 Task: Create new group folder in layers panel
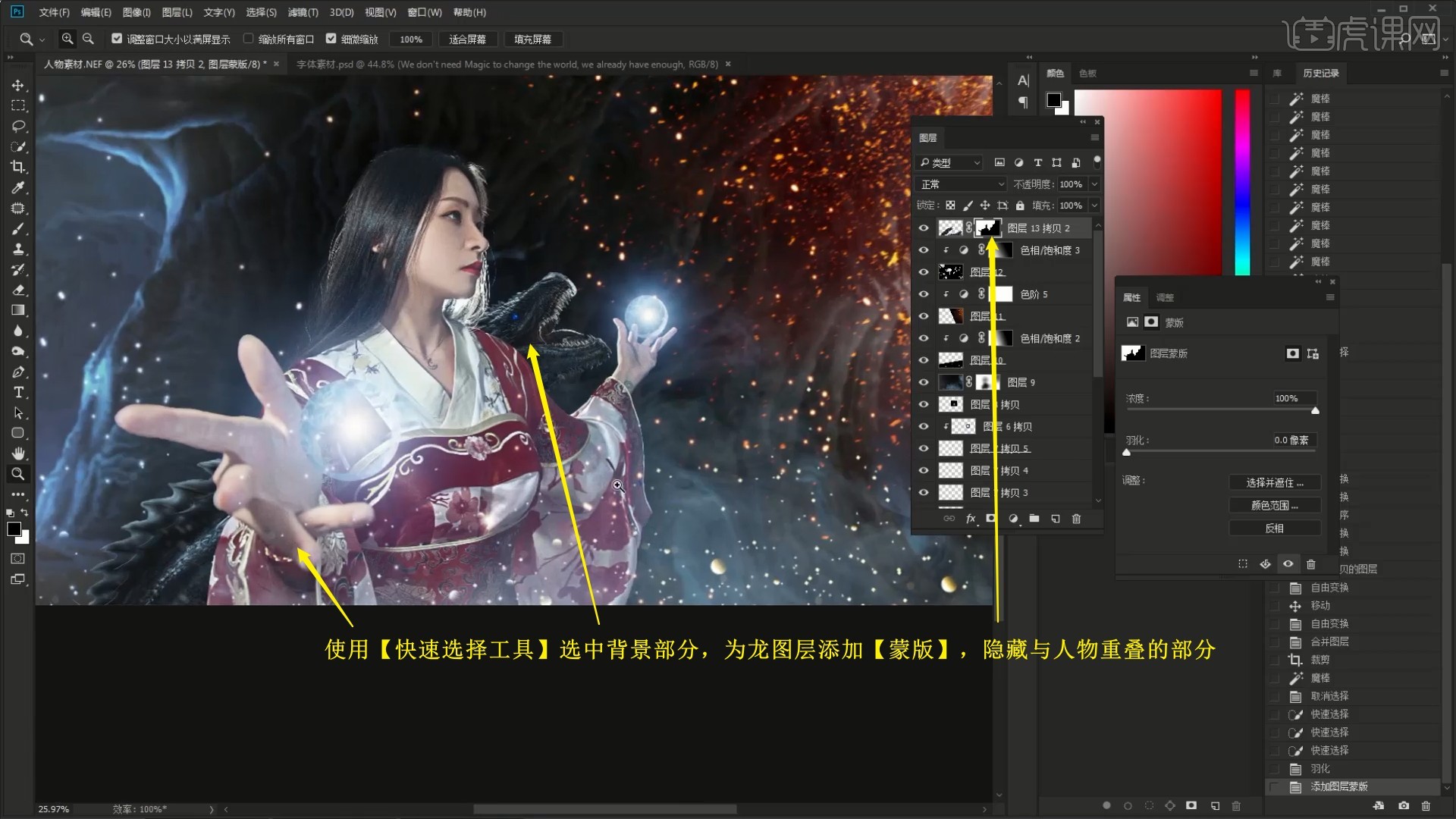(x=1034, y=519)
